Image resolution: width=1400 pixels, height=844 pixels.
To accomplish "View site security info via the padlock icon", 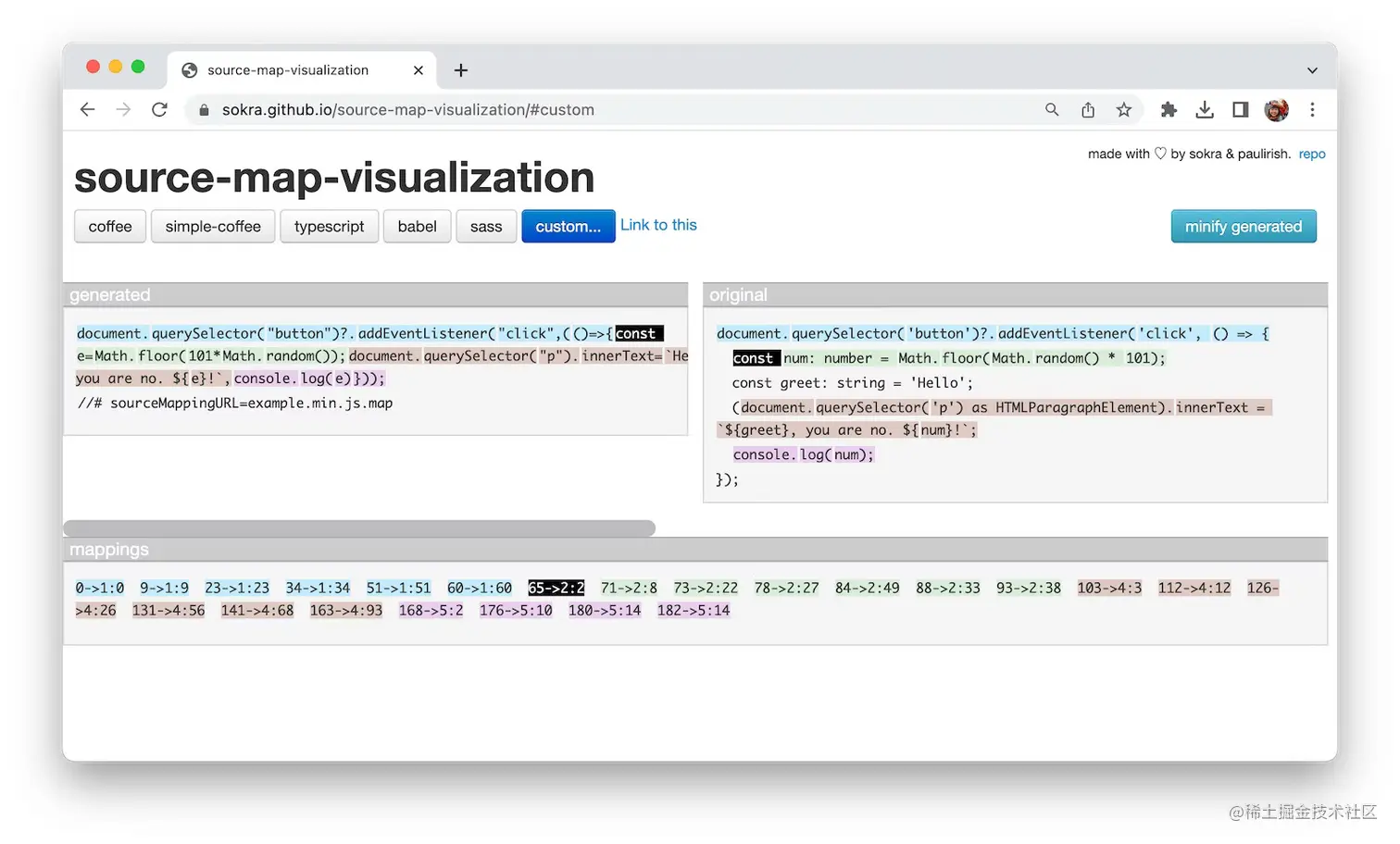I will click(x=204, y=109).
